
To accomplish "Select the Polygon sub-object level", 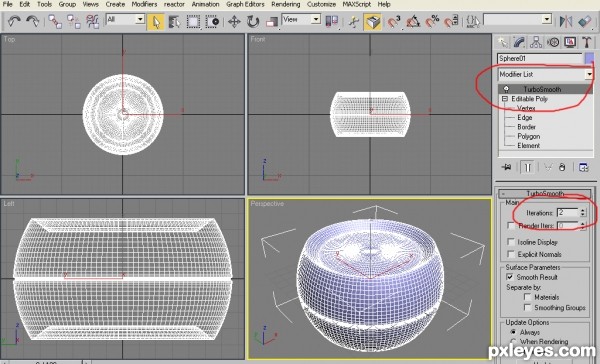I will pyautogui.click(x=528, y=136).
